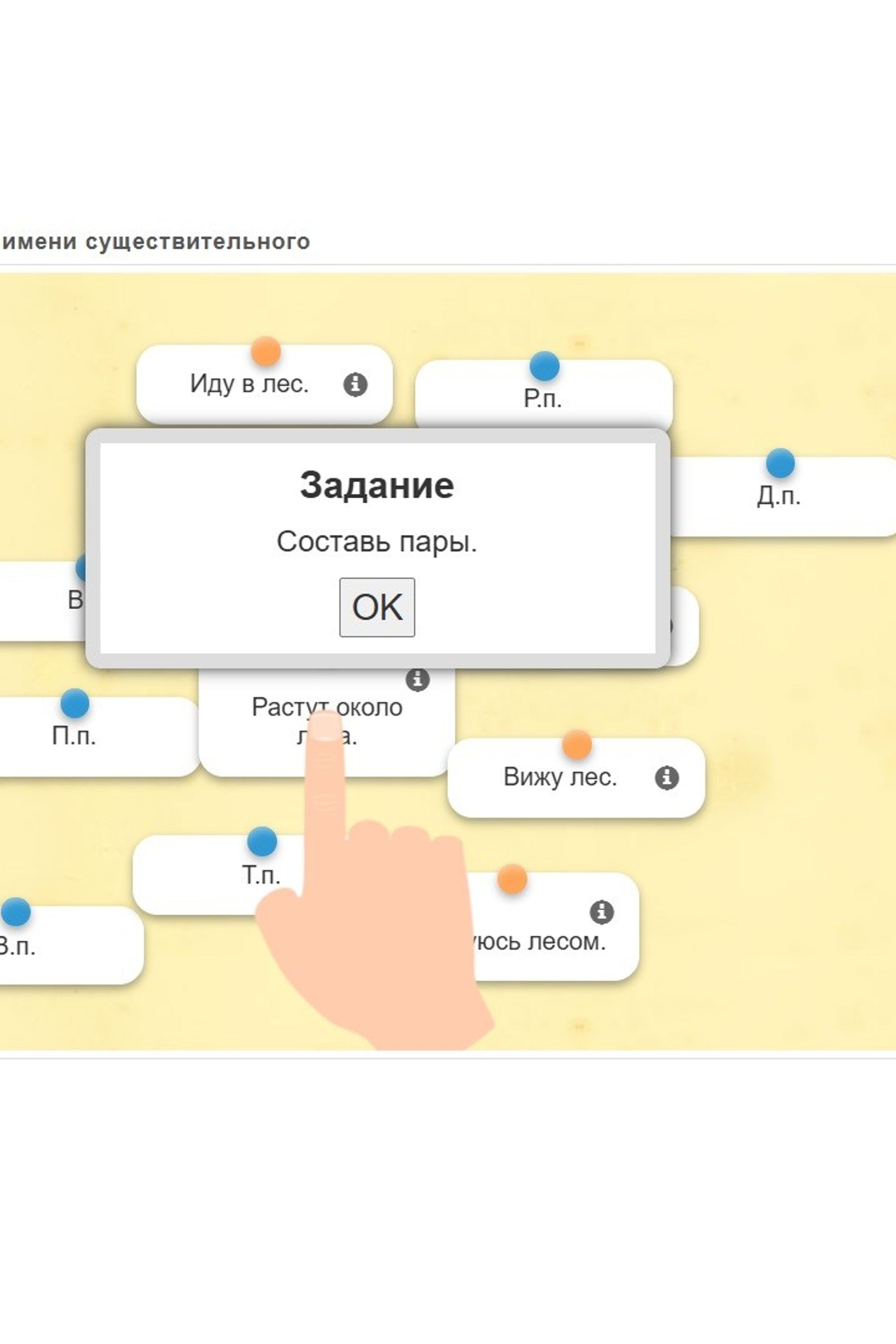Screen dimensions: 896x1344
Task: Open the info icon on 'Иду в лес.' card
Action: pos(355,384)
